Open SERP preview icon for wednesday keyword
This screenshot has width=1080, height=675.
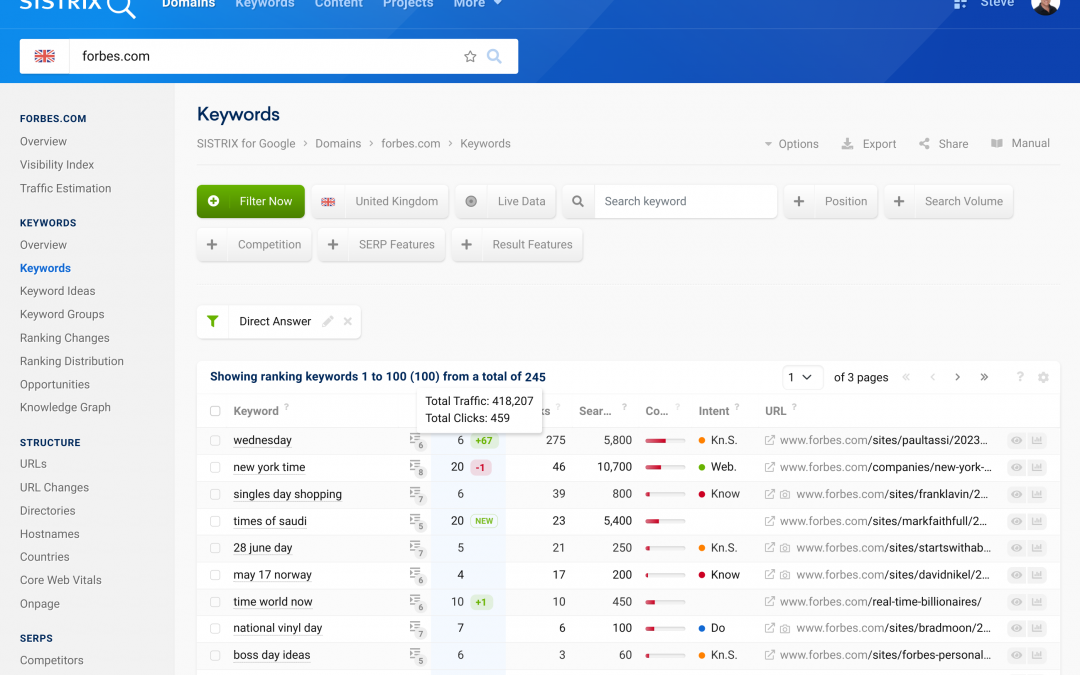(416, 441)
